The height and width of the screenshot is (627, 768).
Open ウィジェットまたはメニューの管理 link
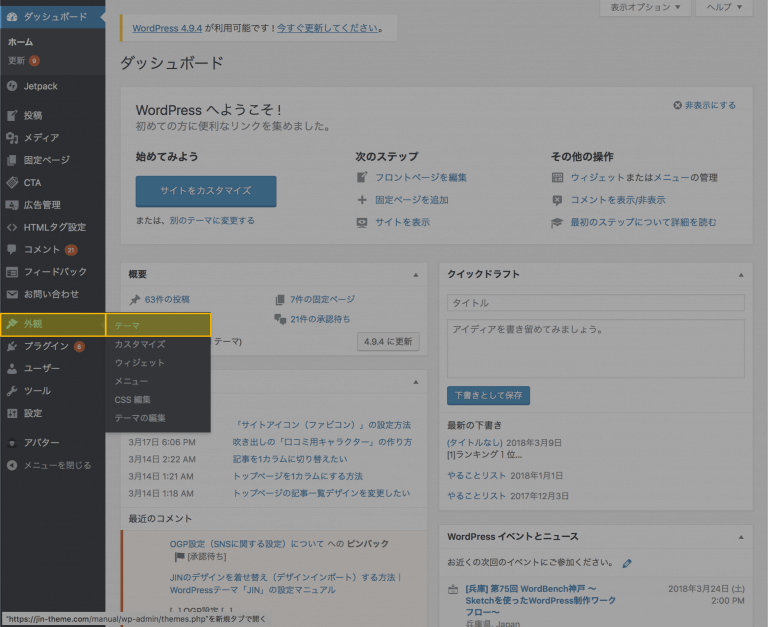point(644,177)
